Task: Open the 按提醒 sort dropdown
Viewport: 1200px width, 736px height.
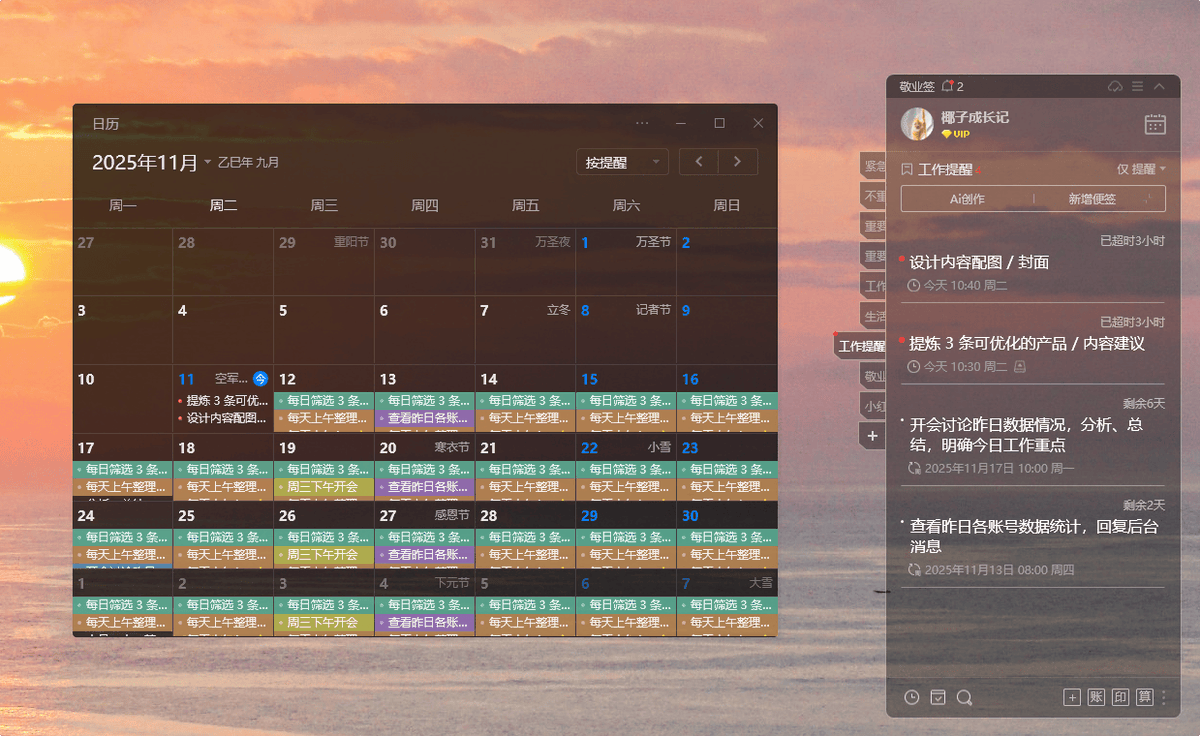Action: [x=622, y=162]
